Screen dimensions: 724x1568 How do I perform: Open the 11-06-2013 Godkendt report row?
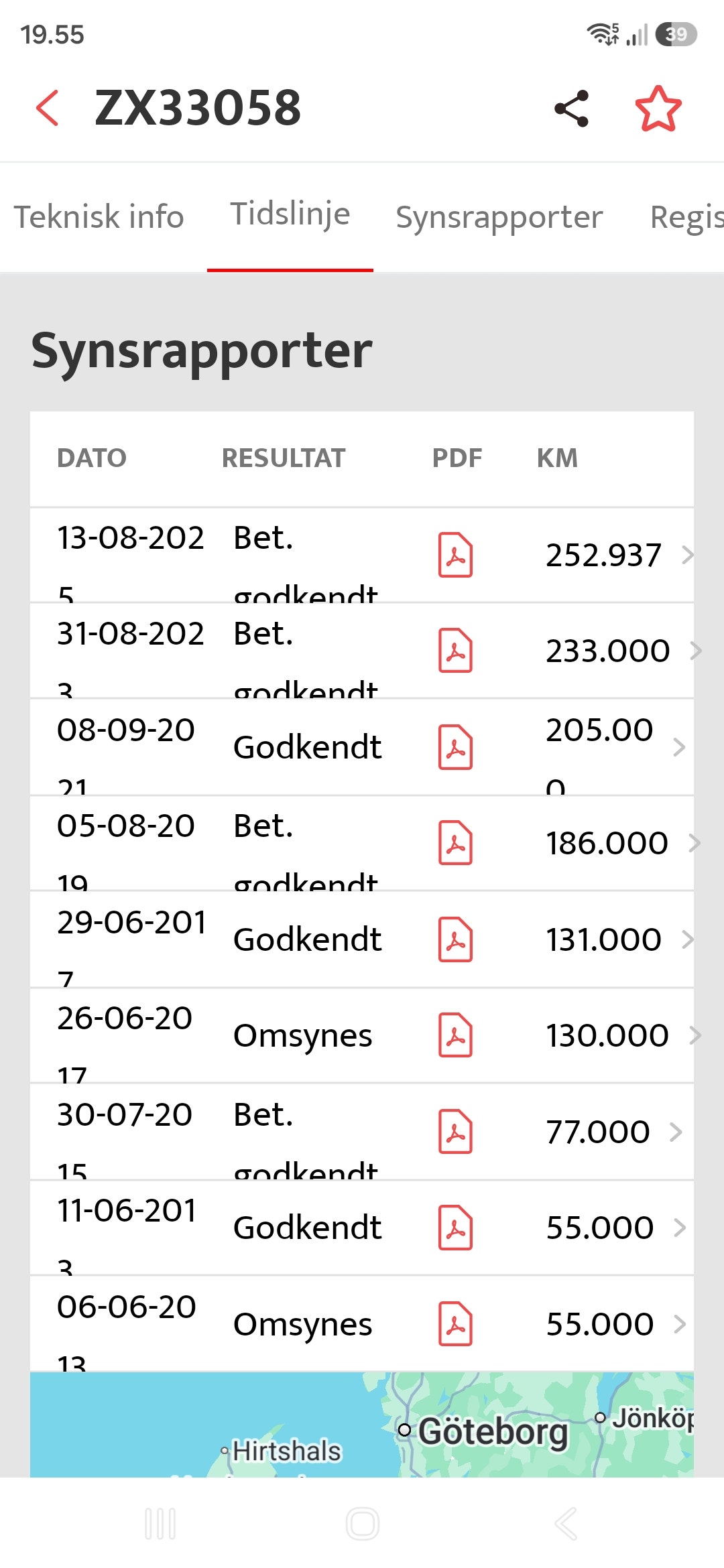click(362, 1228)
